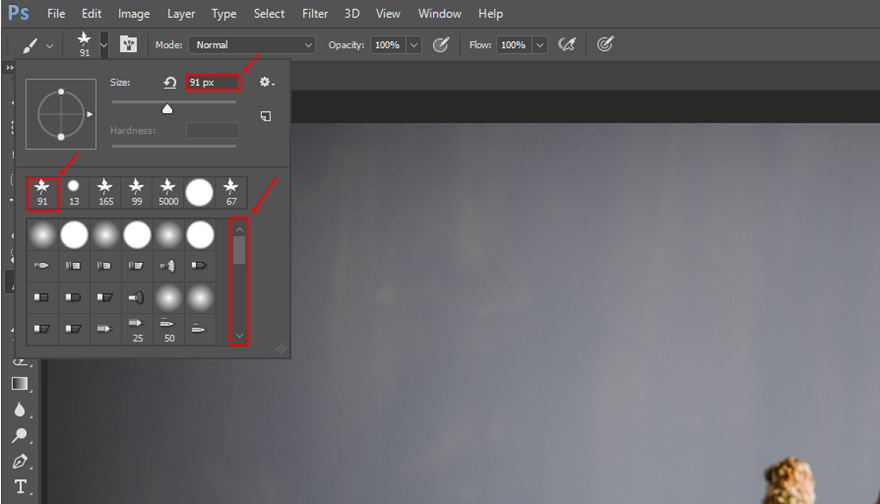Click the create new brush preset icon
The image size is (880, 504).
pyautogui.click(x=266, y=116)
